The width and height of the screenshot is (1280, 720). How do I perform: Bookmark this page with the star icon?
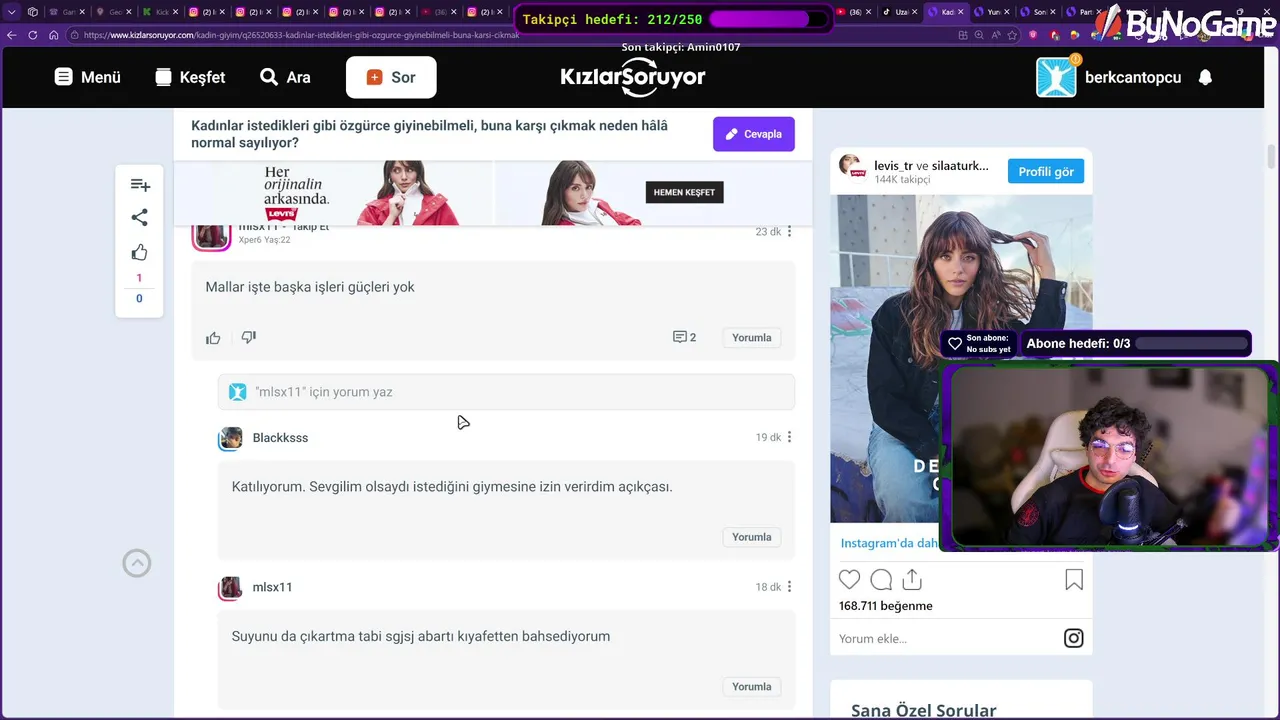coord(1011,35)
